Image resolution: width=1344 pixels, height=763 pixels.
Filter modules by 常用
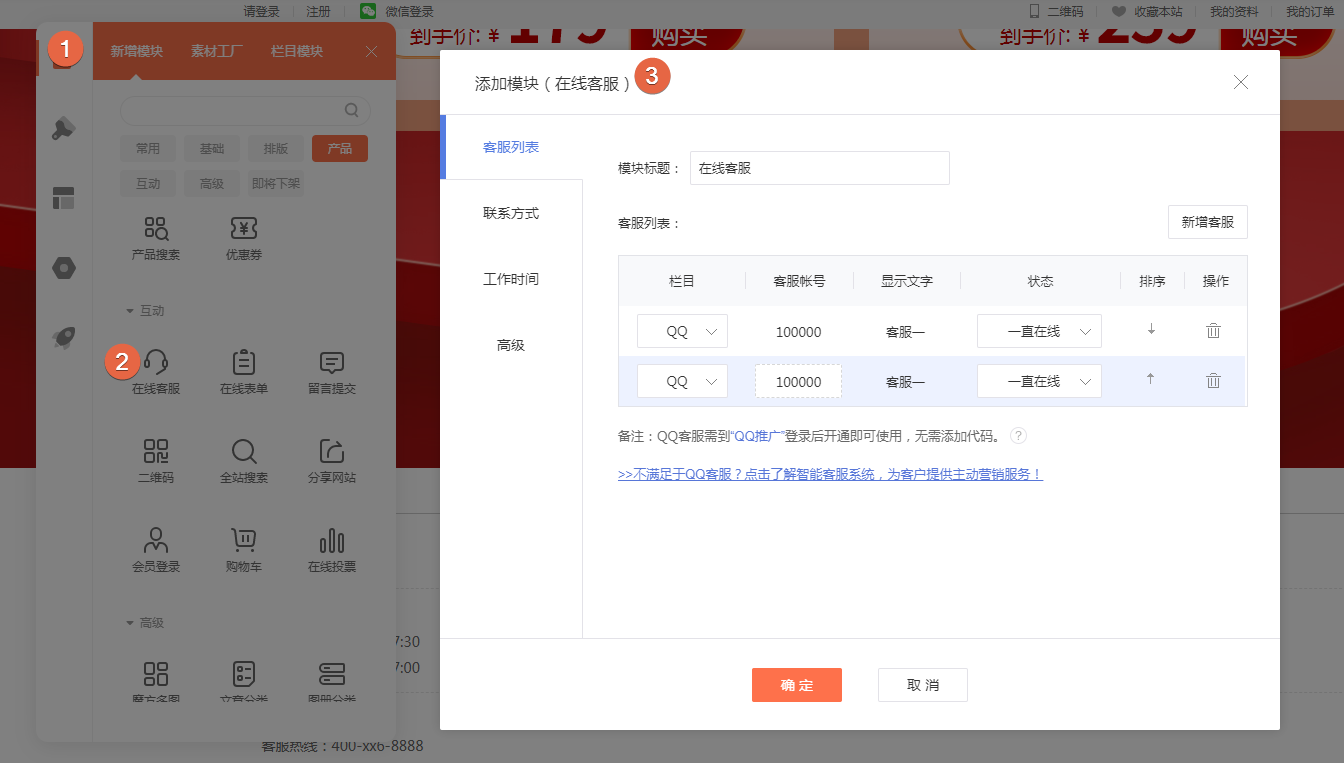tap(148, 148)
